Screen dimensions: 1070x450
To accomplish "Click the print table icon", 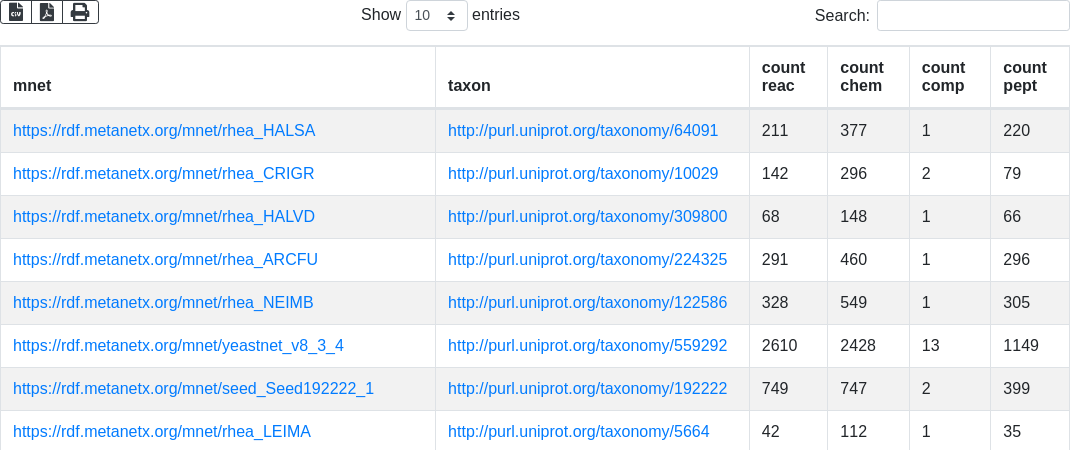I will [x=80, y=12].
